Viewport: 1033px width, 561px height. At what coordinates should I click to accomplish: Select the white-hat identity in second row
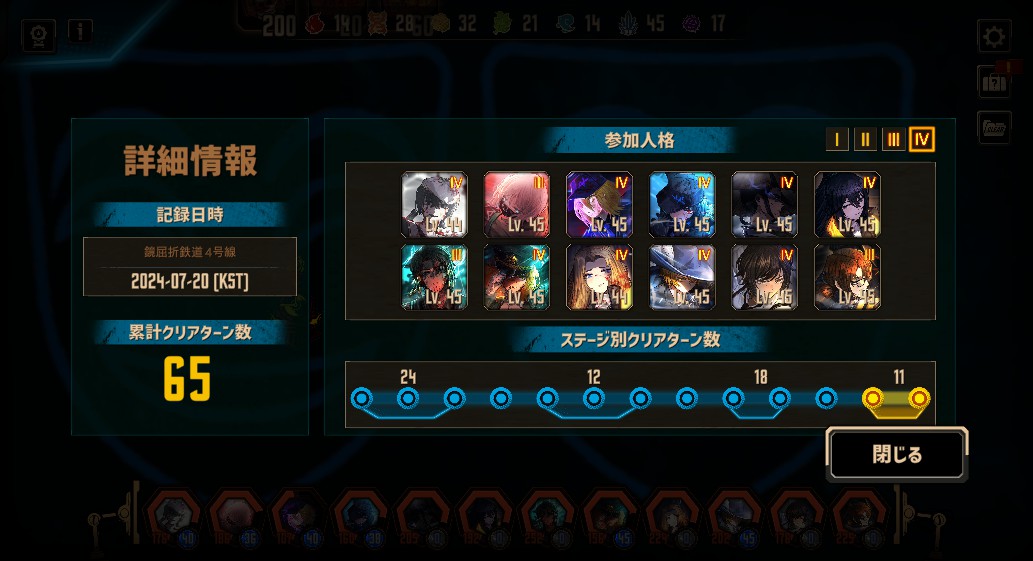(682, 277)
